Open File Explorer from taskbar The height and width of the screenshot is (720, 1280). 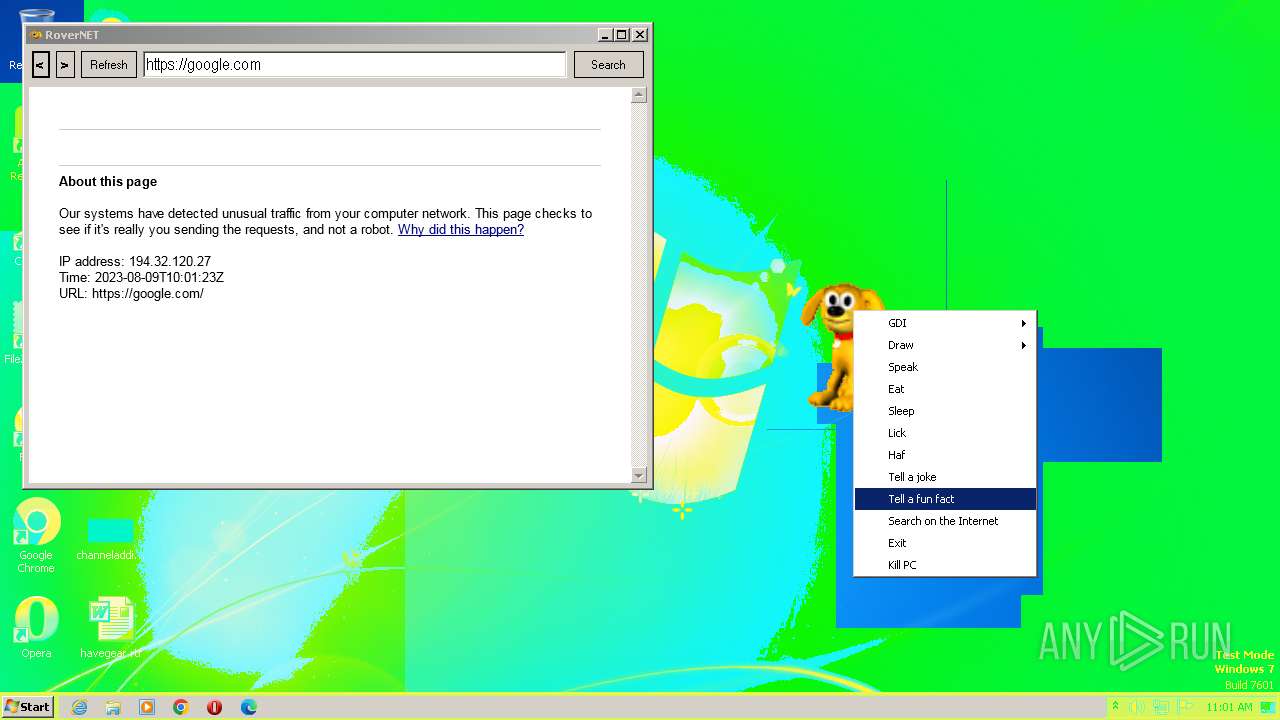(x=113, y=707)
